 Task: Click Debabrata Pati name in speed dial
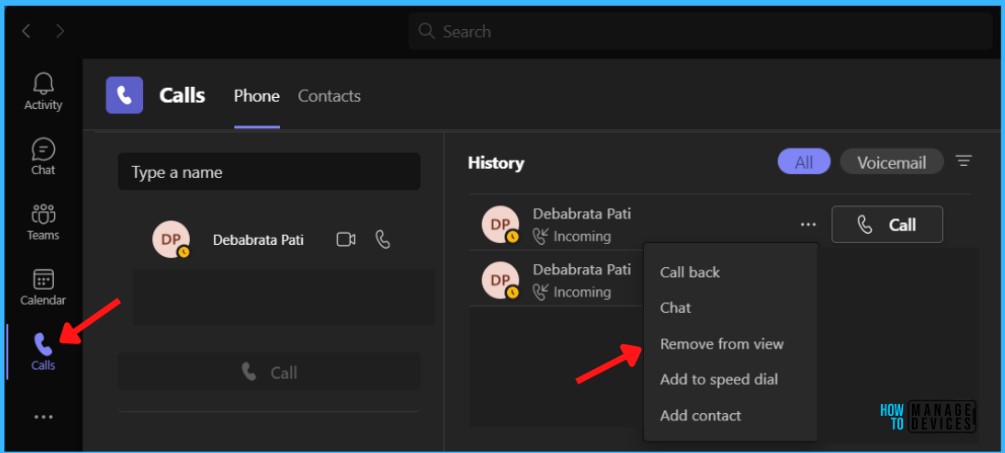[258, 240]
